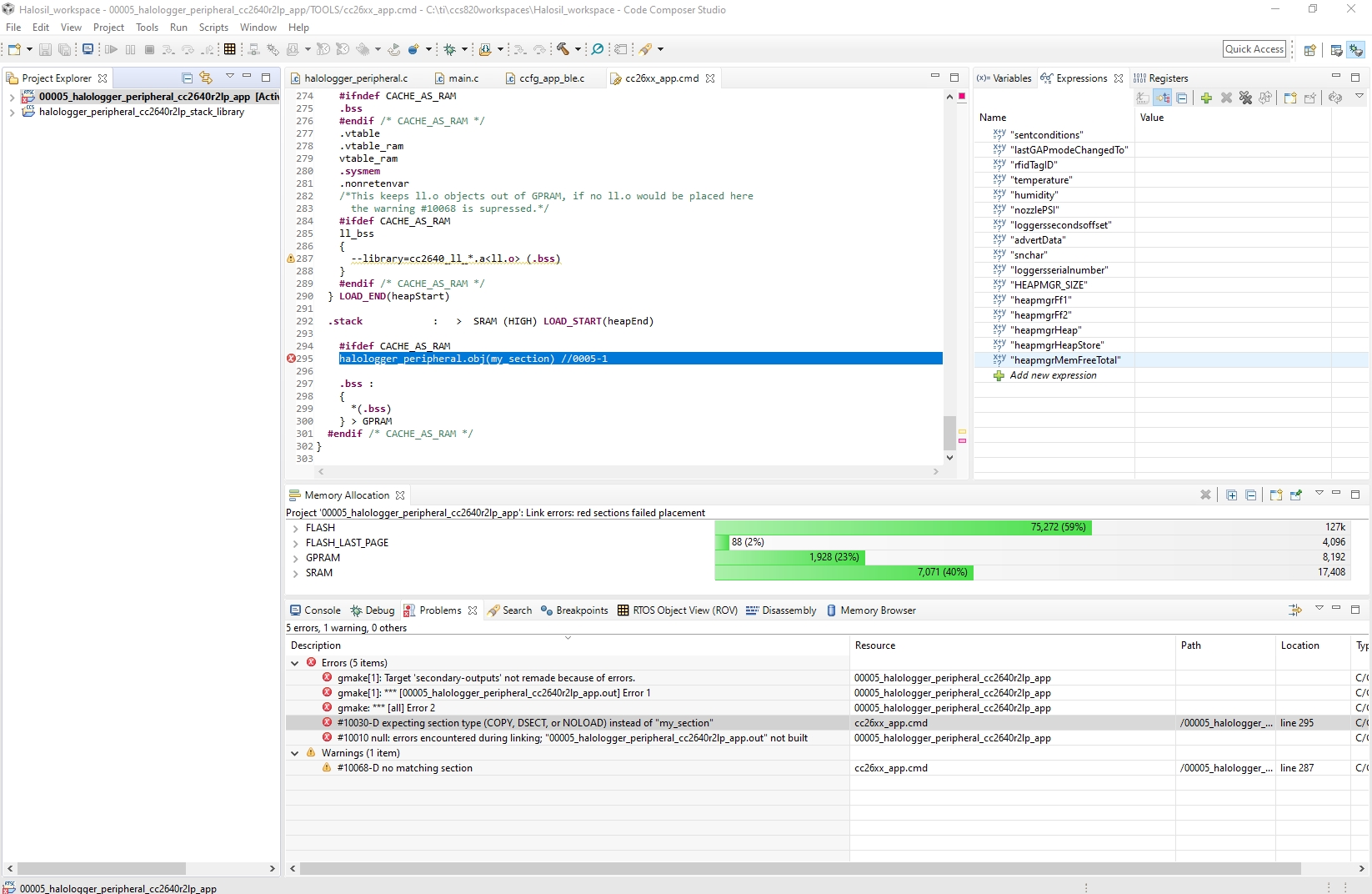Click Expand All icon in Memory Allocation
1372x894 pixels.
pyautogui.click(x=1231, y=495)
